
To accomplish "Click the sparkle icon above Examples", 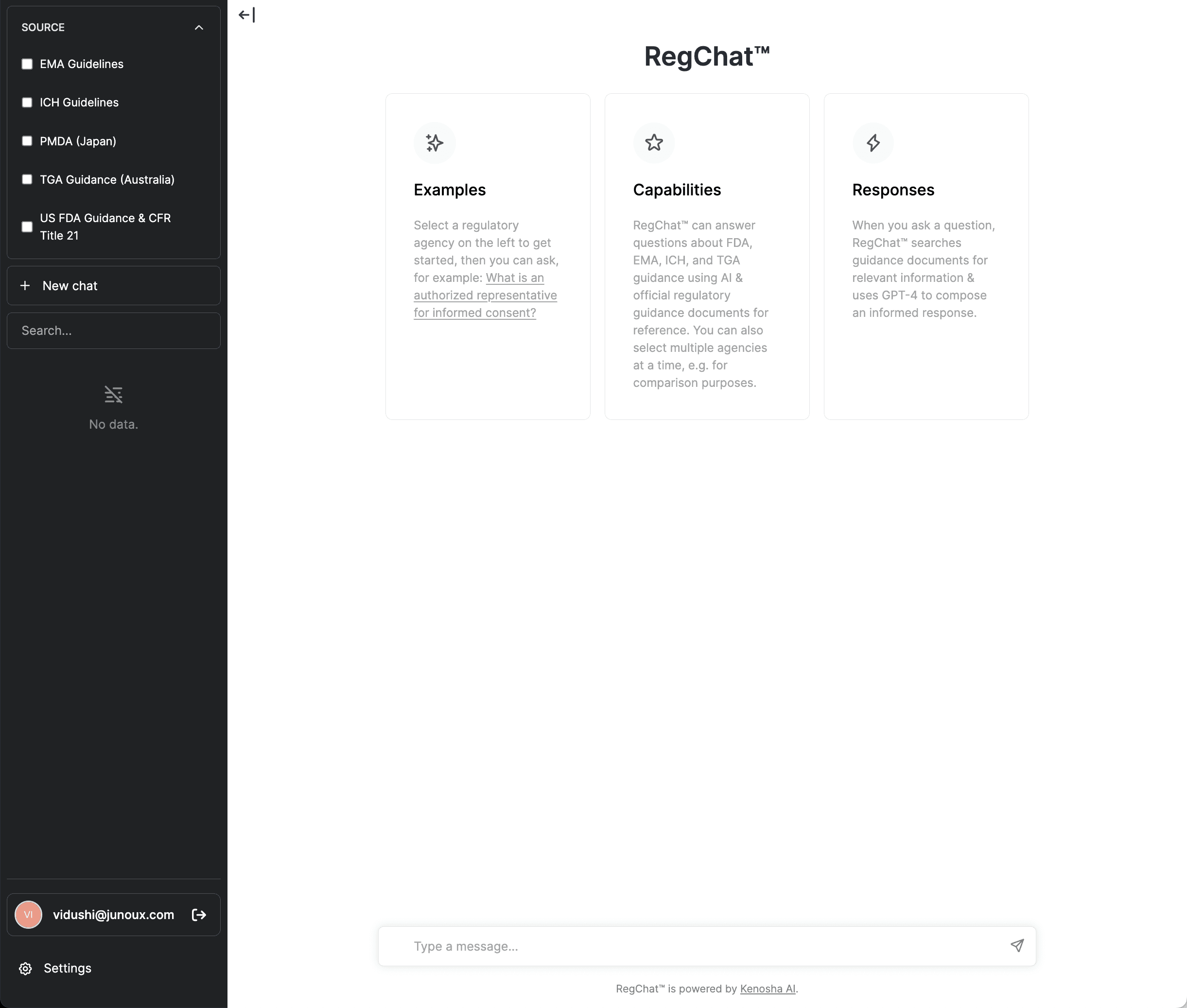I will coord(435,143).
